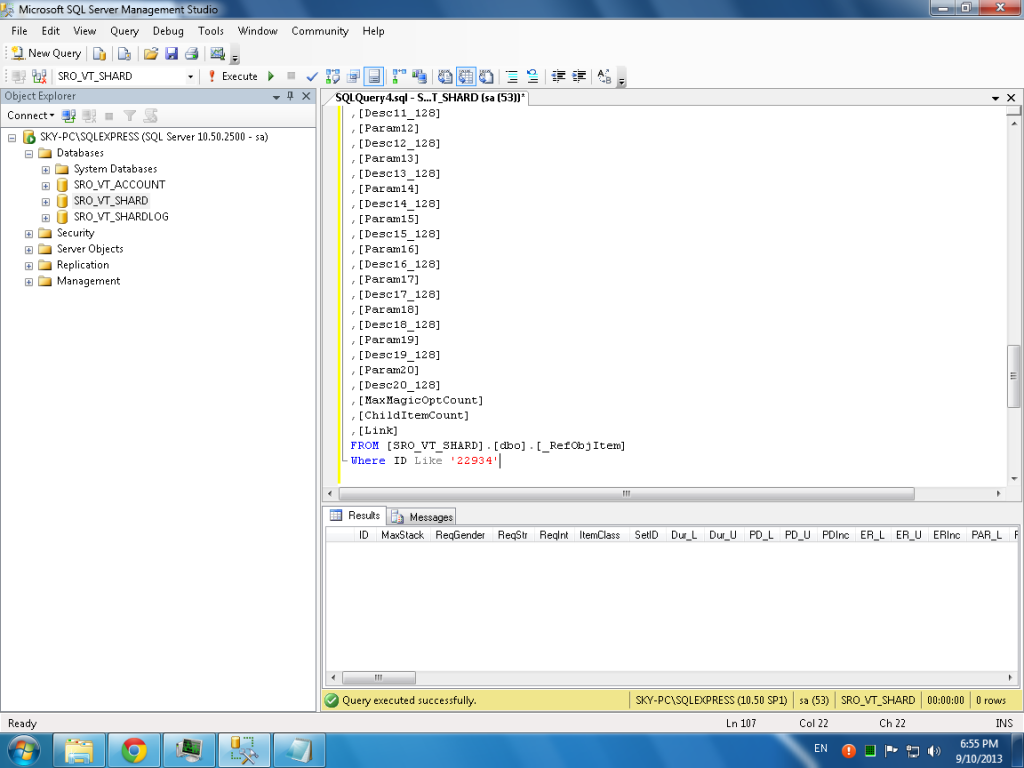Open the Query Options icon
Image resolution: width=1024 pixels, height=768 pixels.
point(353,76)
